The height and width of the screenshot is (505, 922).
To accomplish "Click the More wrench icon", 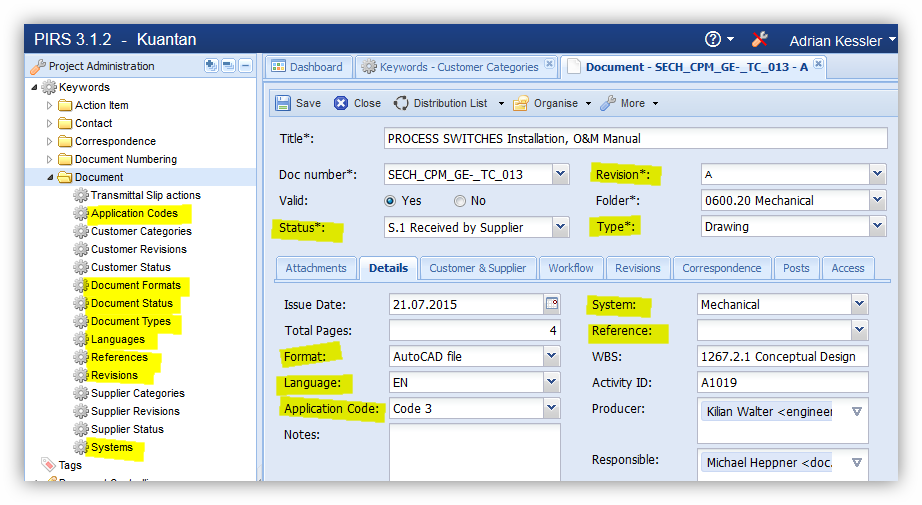I will coord(607,103).
